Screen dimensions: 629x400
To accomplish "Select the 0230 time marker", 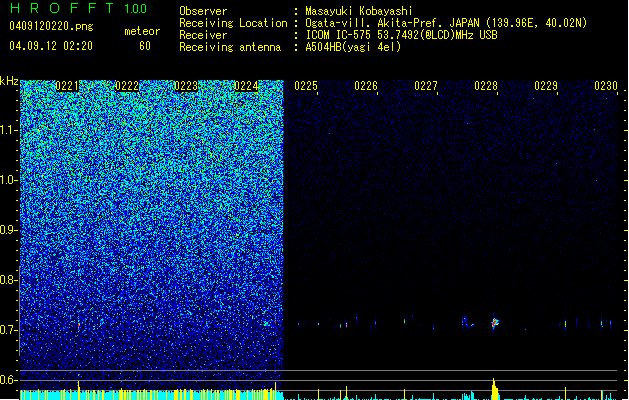I will tap(606, 86).
